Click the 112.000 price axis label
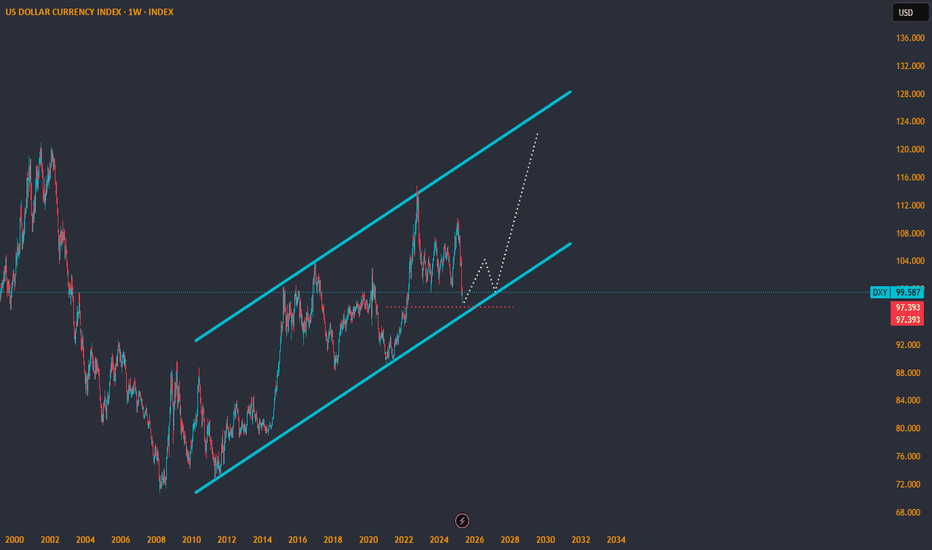The image size is (932, 550). point(910,205)
